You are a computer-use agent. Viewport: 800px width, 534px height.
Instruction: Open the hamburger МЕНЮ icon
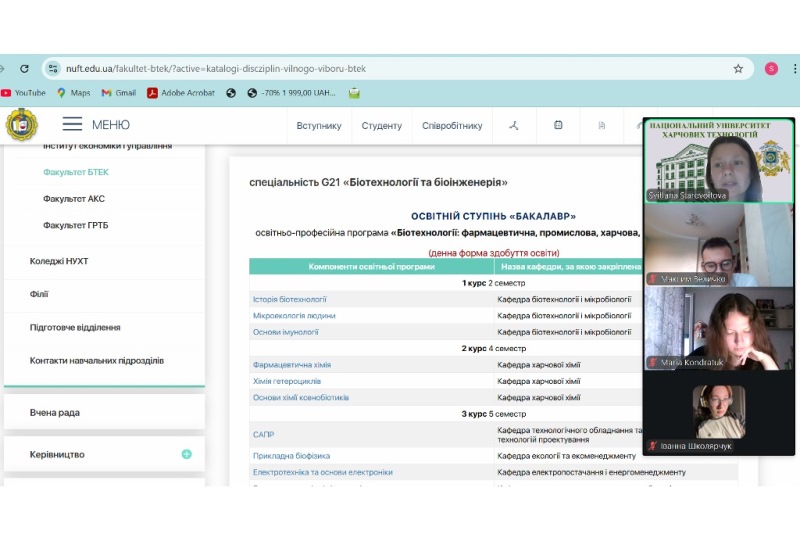pos(72,125)
